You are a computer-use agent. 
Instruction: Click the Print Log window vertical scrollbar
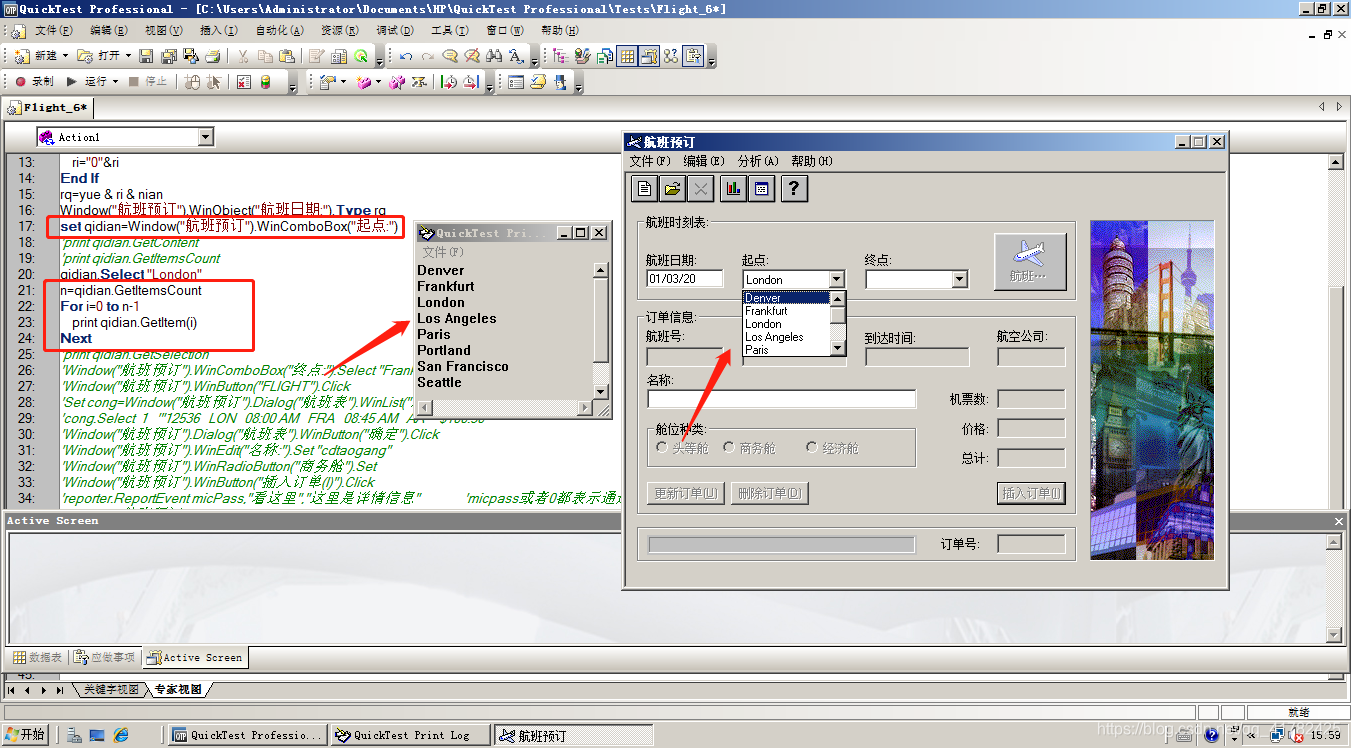(x=600, y=330)
